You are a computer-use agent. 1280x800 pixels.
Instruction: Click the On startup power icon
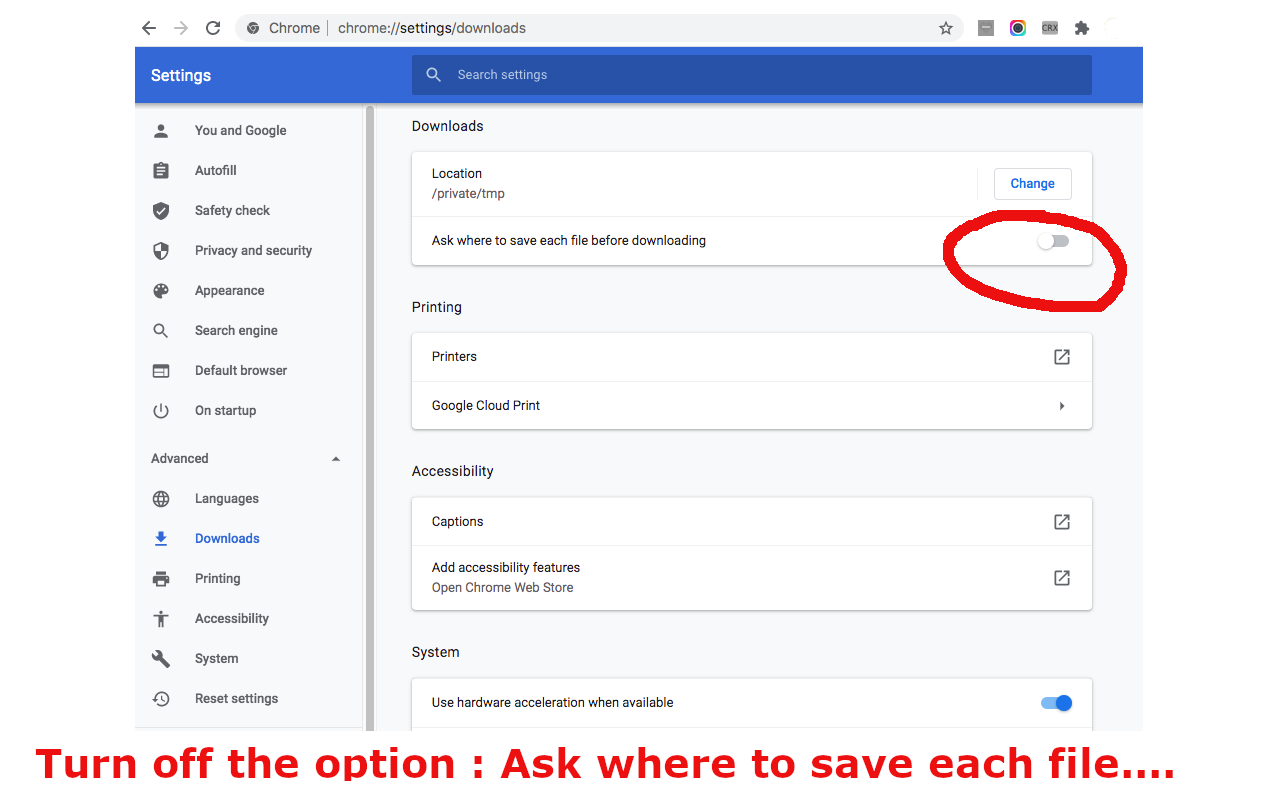(x=161, y=410)
